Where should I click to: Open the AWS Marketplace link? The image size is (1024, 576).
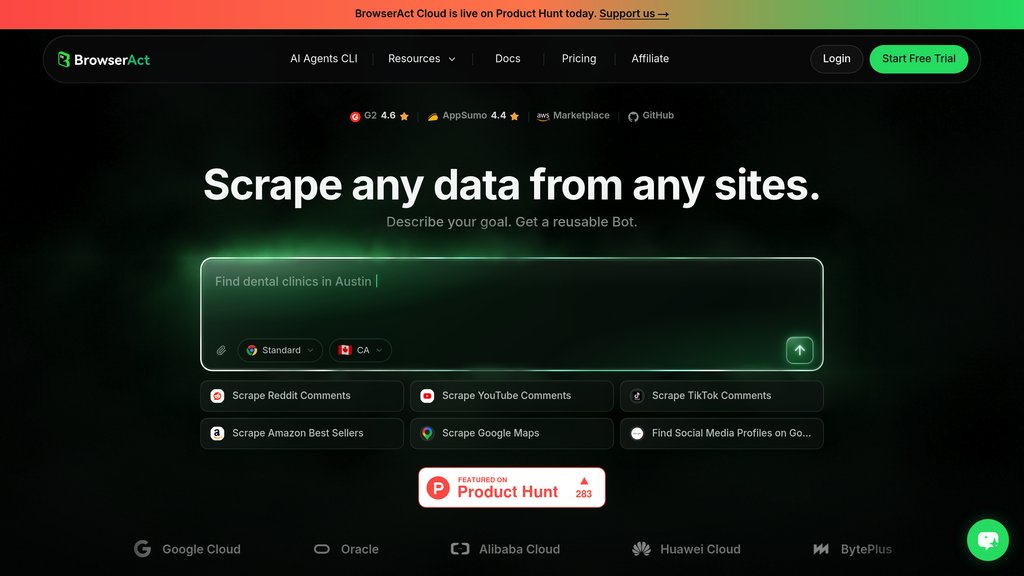point(573,116)
